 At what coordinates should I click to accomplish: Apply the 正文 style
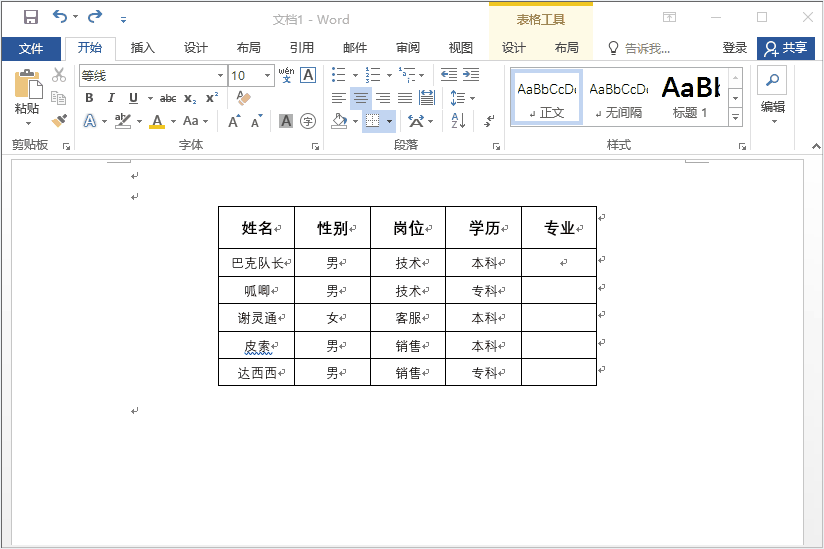(x=547, y=97)
